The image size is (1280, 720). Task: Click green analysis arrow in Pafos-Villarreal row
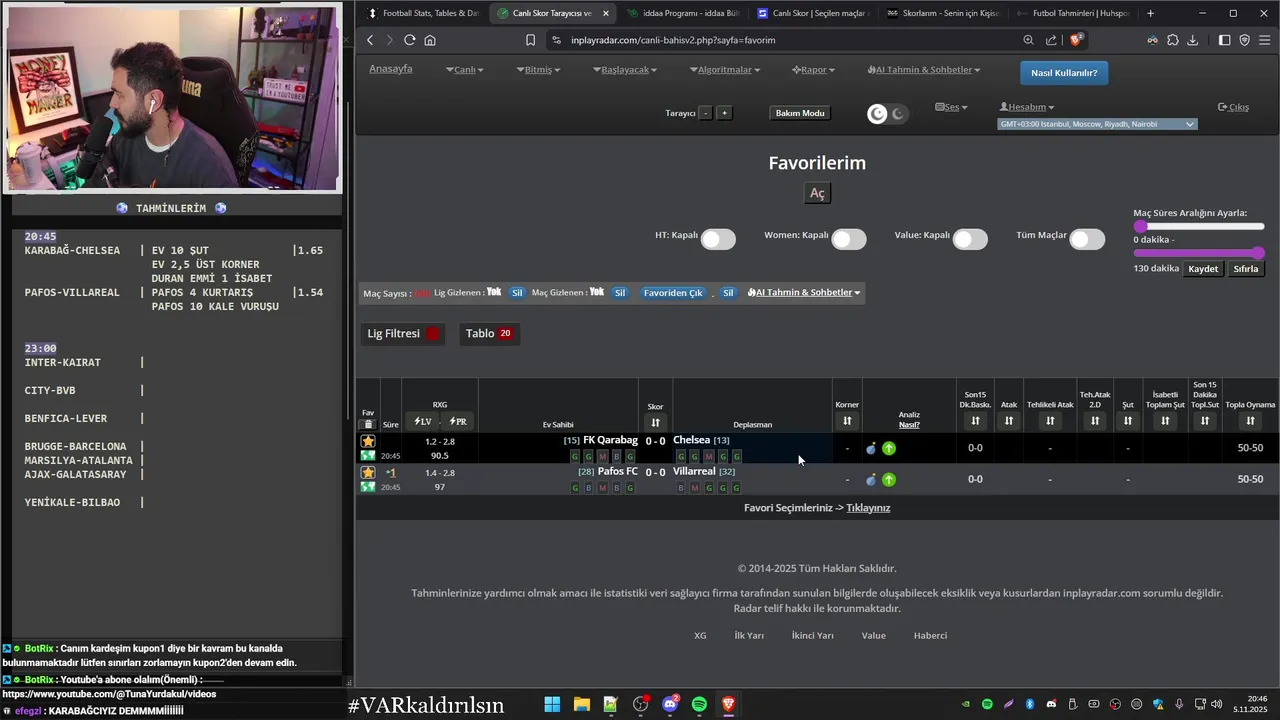point(889,480)
